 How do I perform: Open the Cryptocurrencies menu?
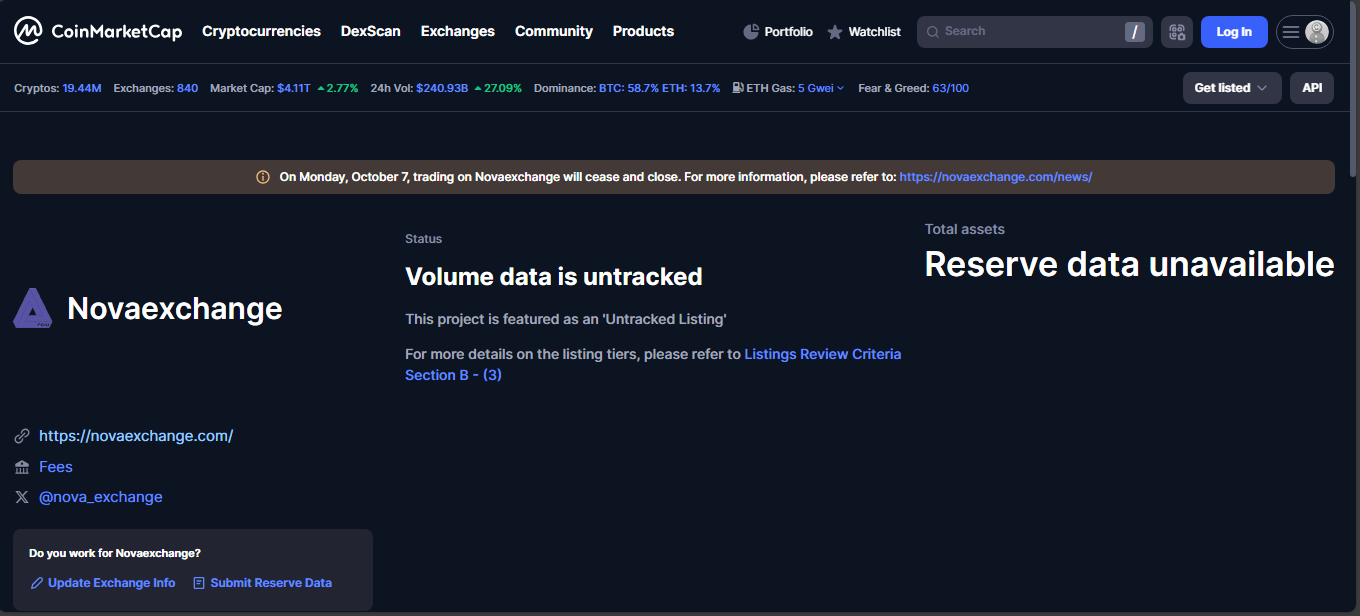261,31
